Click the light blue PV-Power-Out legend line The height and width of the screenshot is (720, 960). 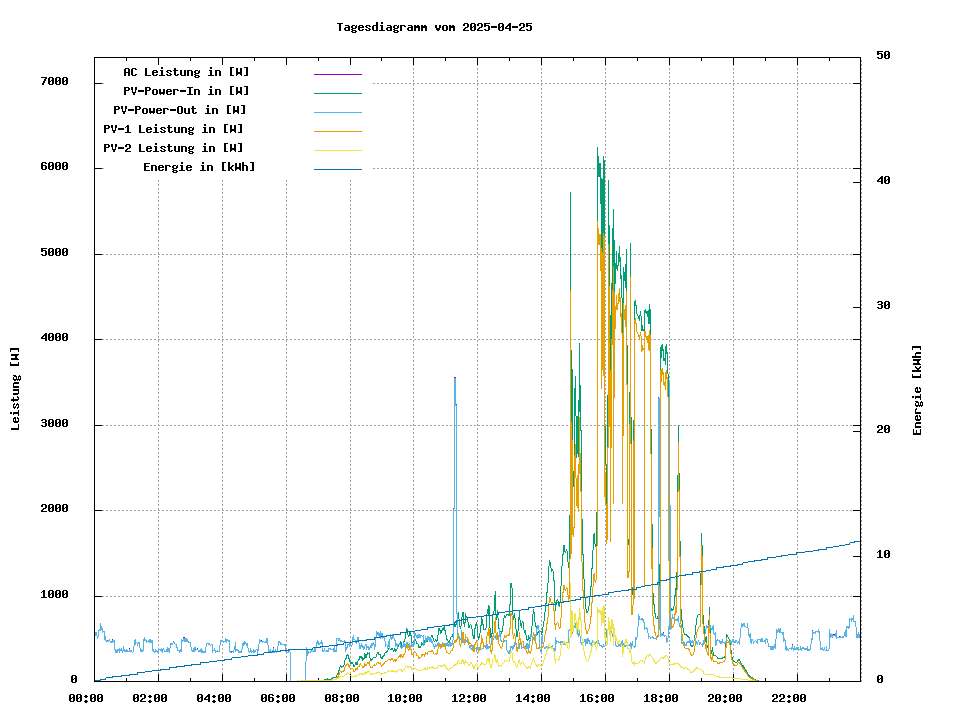click(x=337, y=112)
